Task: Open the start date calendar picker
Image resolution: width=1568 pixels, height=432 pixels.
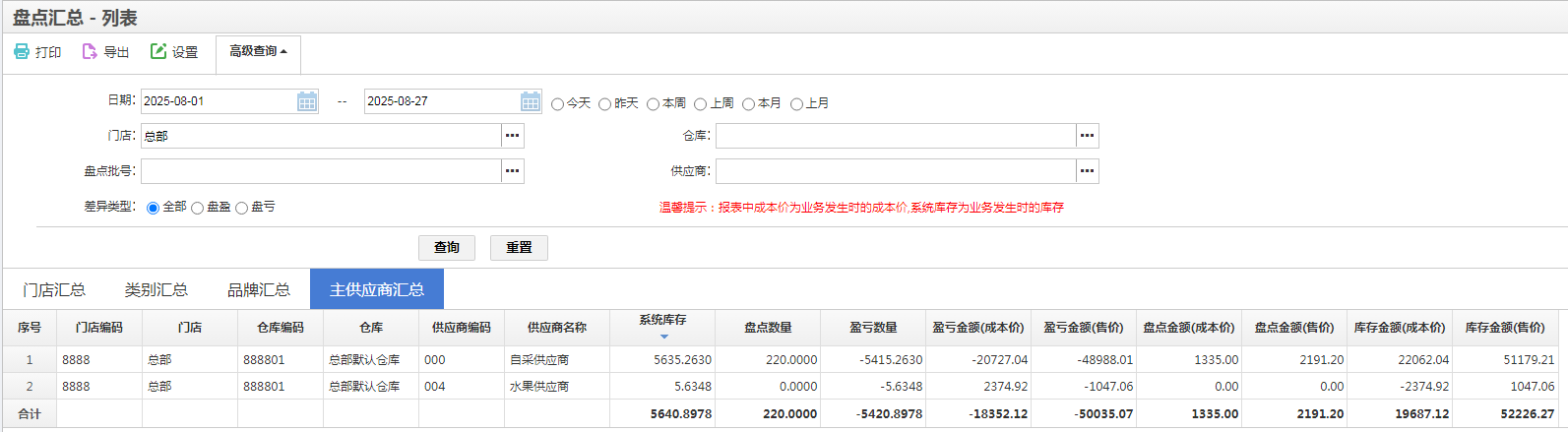Action: 307,101
